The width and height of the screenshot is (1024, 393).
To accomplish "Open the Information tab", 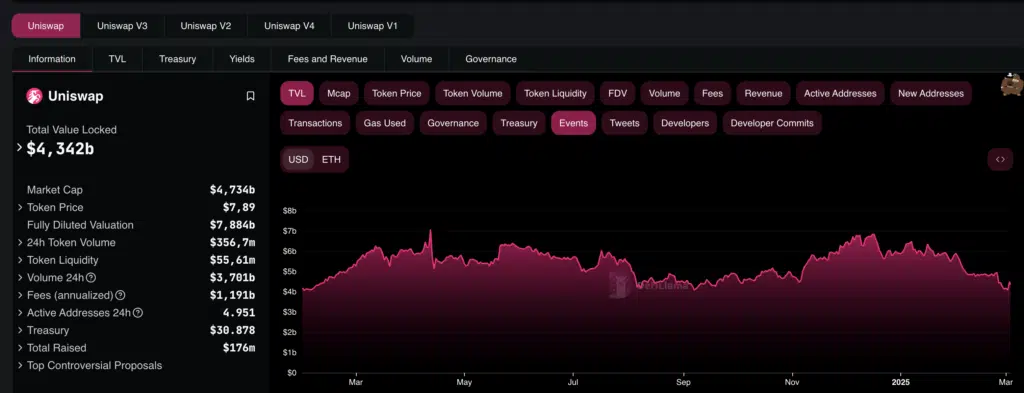I will coord(52,59).
